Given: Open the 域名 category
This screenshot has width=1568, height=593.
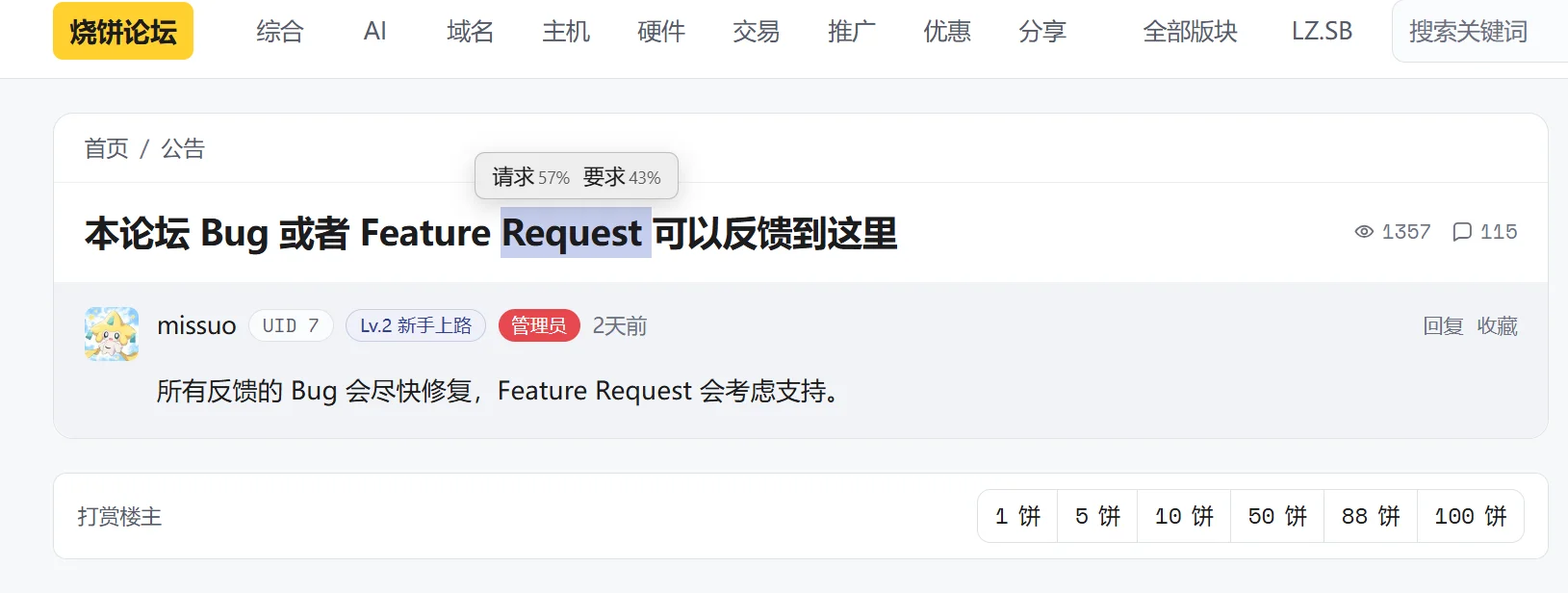Looking at the screenshot, I should 471,32.
